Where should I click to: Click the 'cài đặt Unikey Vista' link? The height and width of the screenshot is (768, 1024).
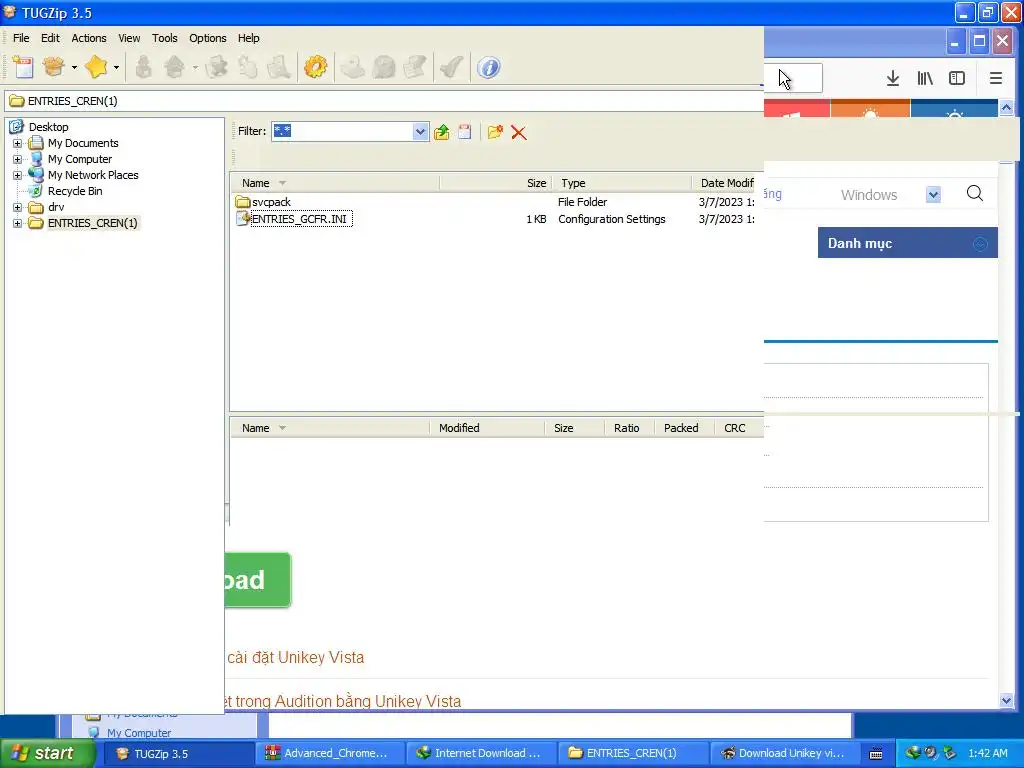point(296,658)
